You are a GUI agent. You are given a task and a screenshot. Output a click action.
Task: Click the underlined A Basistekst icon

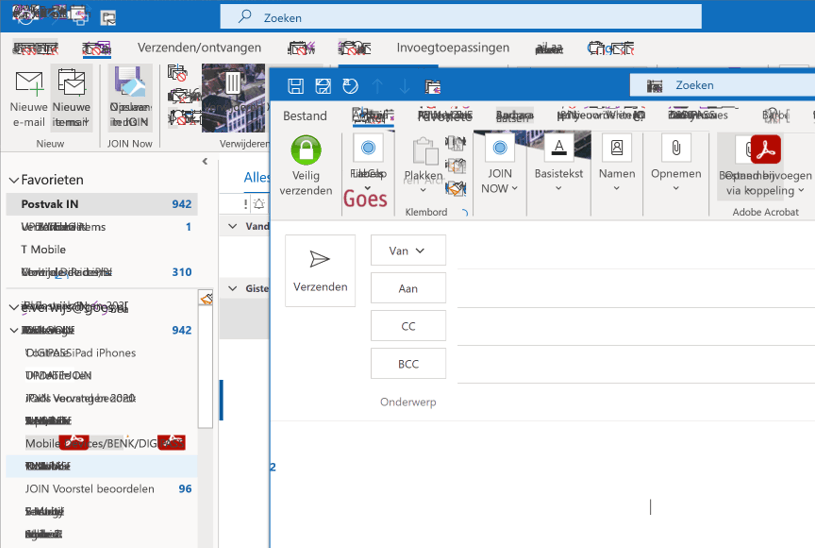(x=559, y=148)
